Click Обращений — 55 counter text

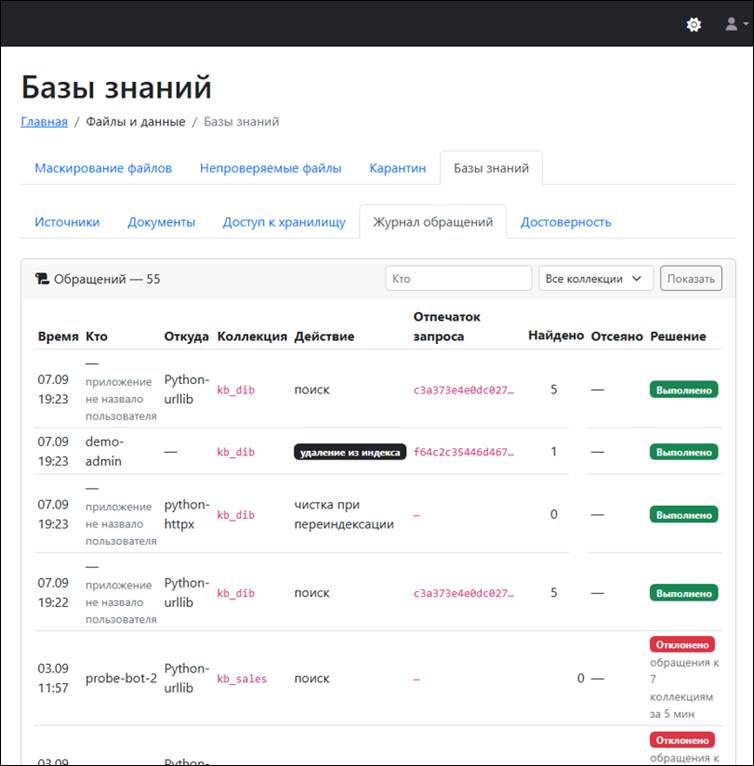(x=107, y=279)
